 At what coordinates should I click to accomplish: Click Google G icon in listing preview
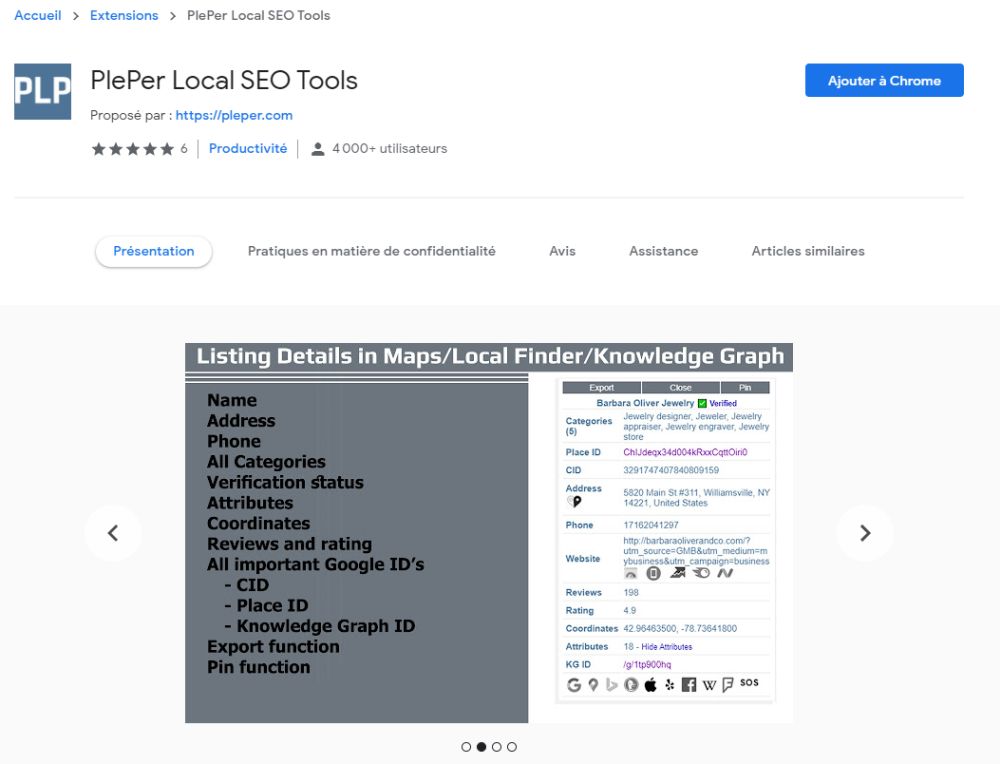574,685
